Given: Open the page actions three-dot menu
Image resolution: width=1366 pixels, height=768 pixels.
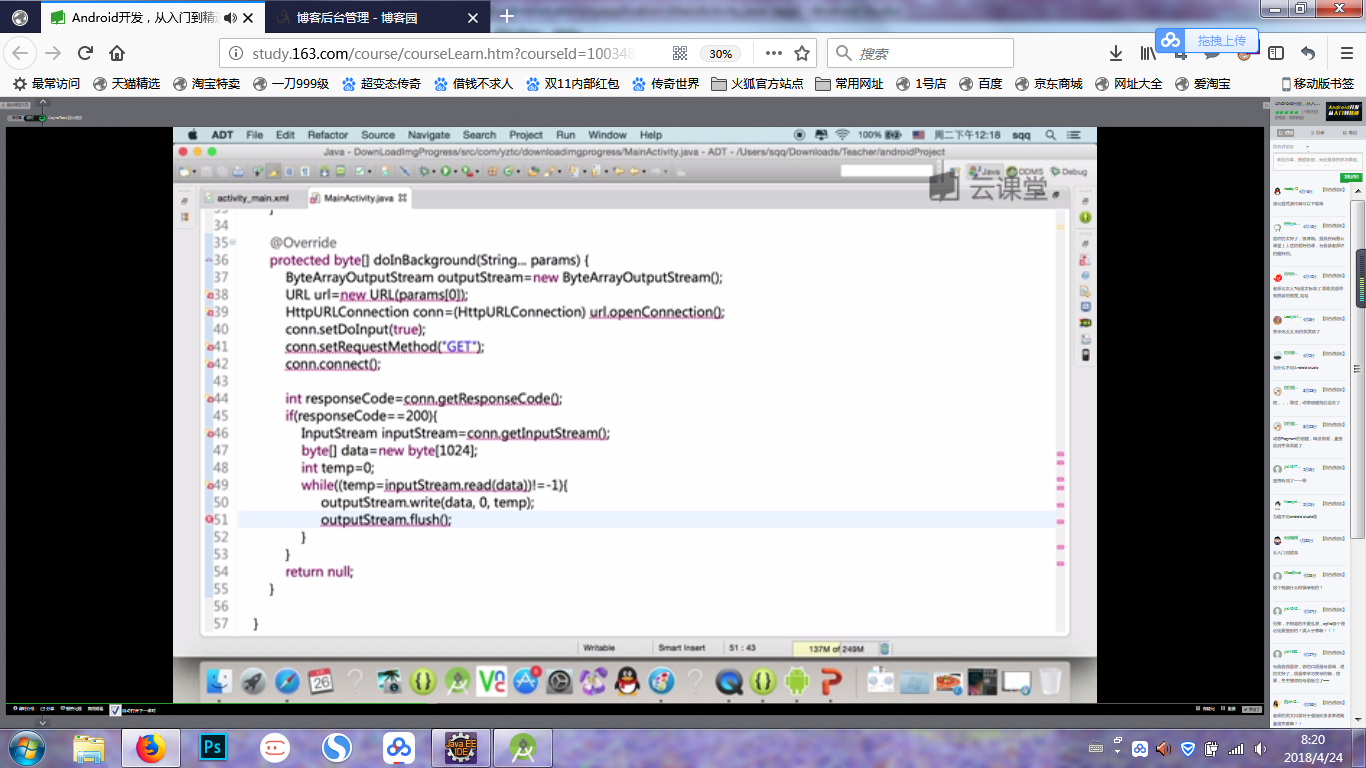Looking at the screenshot, I should (773, 53).
